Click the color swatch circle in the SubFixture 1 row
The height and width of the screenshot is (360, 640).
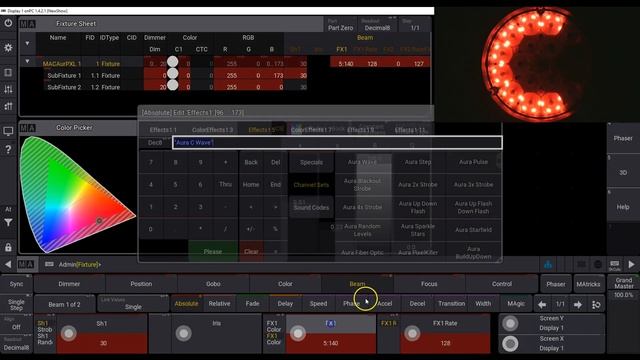[x=173, y=73]
